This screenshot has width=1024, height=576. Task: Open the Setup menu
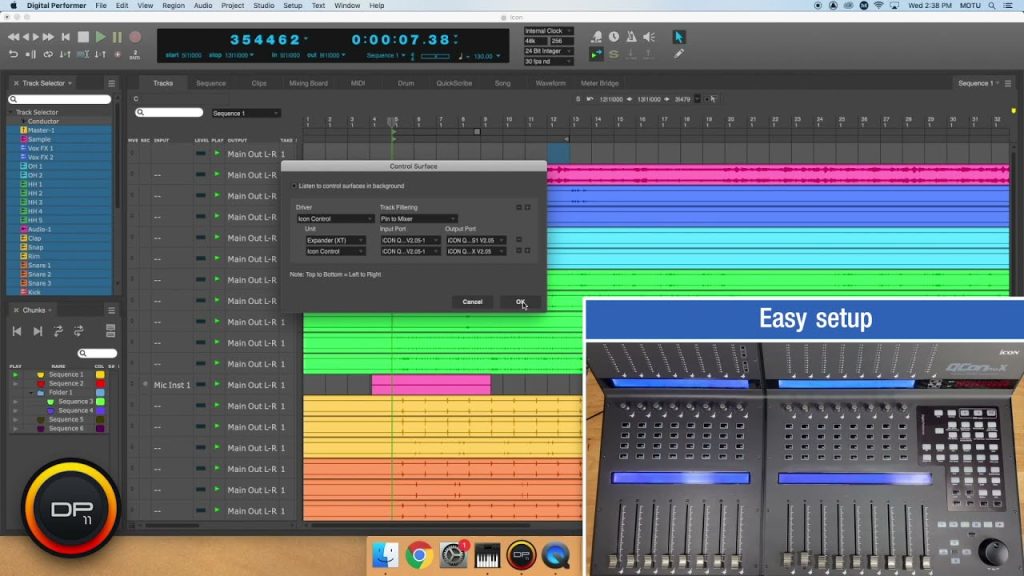click(293, 6)
